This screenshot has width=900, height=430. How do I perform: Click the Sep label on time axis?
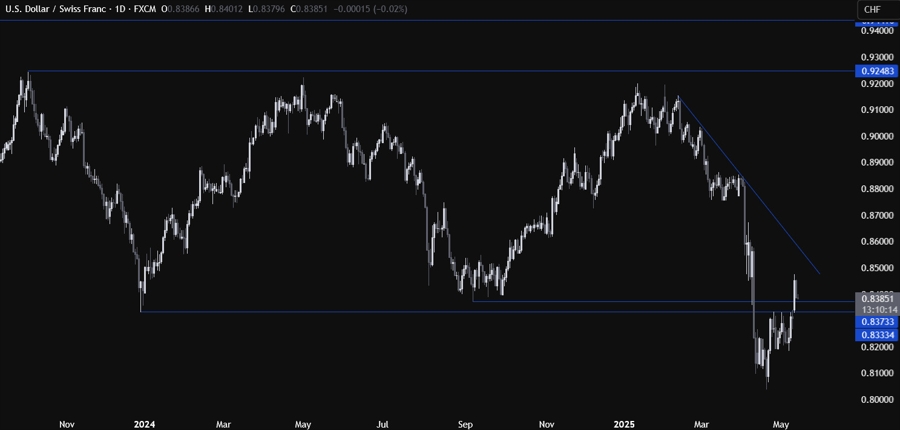(464, 421)
